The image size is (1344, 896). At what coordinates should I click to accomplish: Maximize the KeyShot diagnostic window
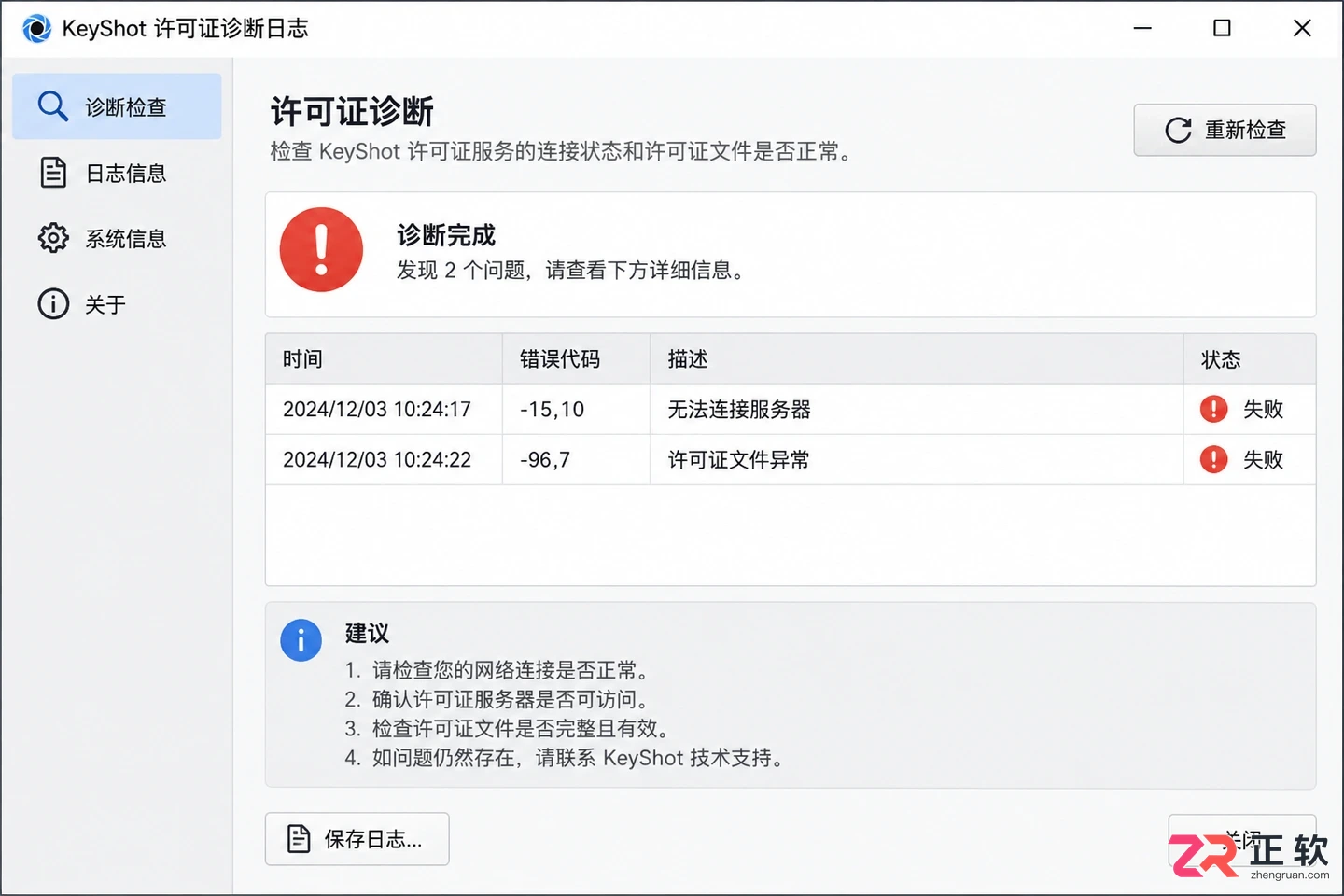[1222, 28]
